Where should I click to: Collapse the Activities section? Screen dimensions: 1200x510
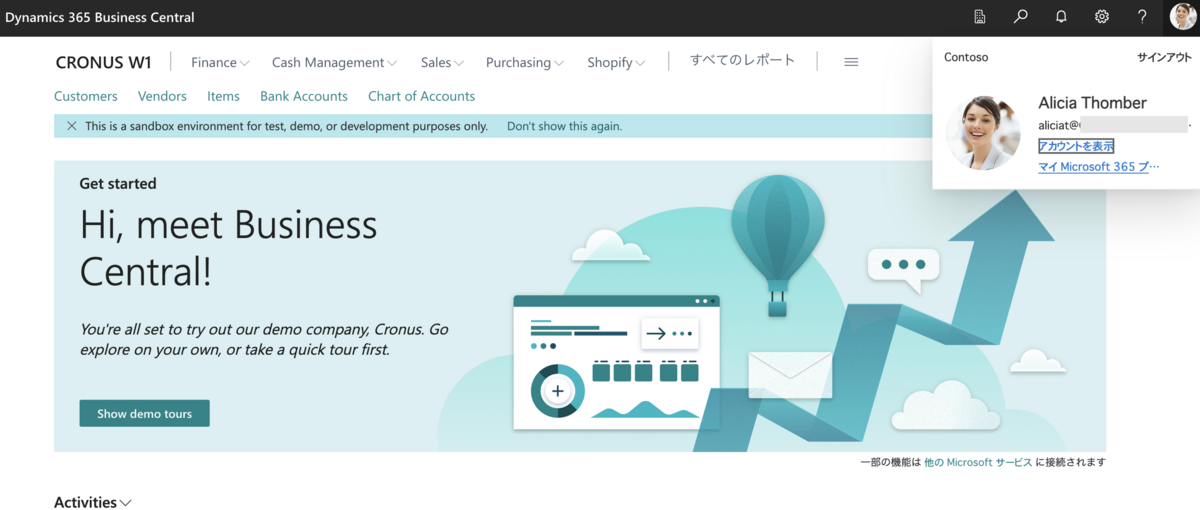(93, 502)
